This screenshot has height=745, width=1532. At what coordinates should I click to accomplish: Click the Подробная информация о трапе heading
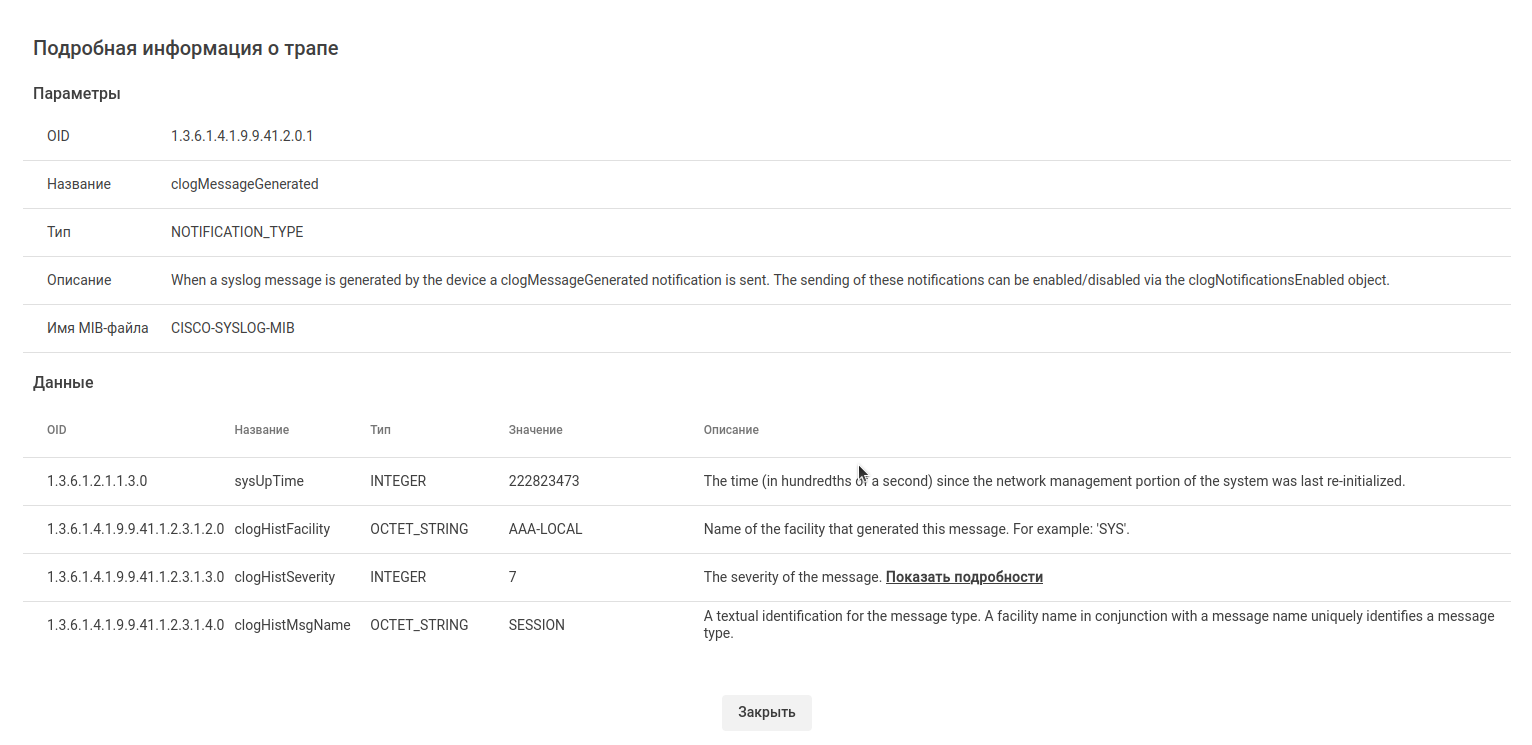tap(186, 48)
